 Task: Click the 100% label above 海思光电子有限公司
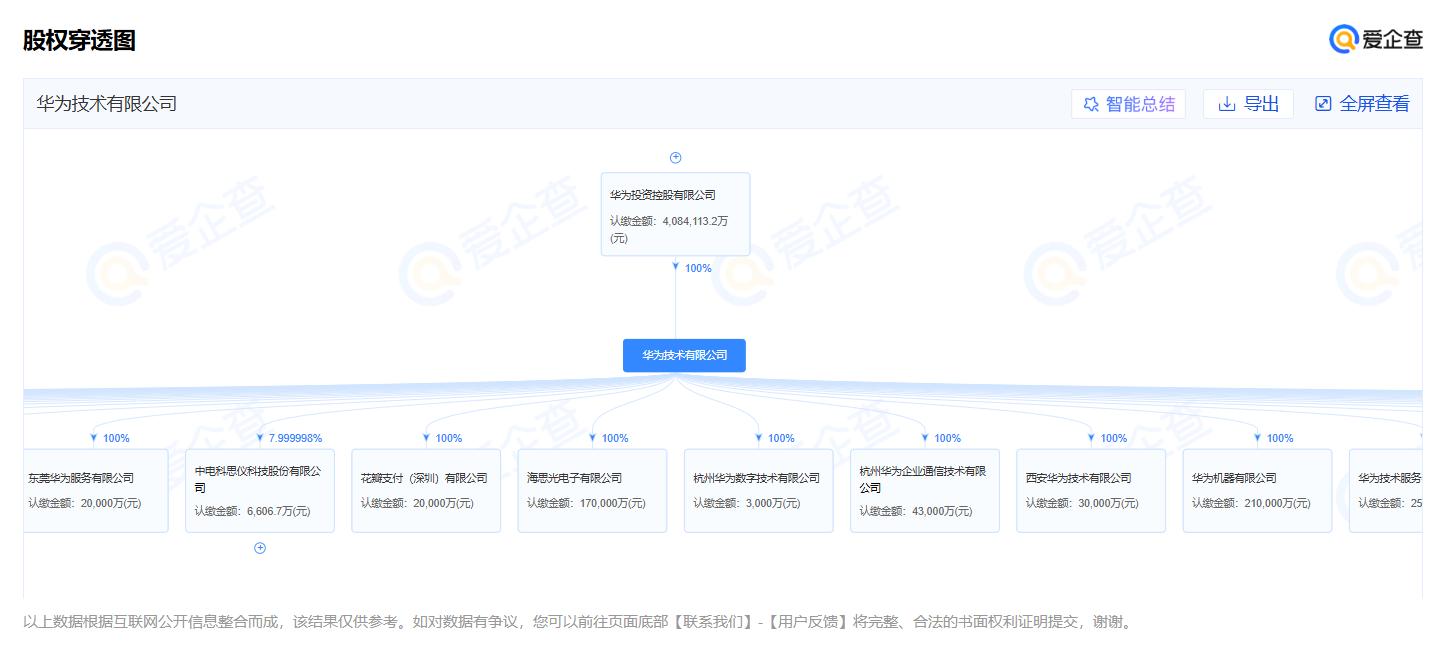tap(615, 438)
